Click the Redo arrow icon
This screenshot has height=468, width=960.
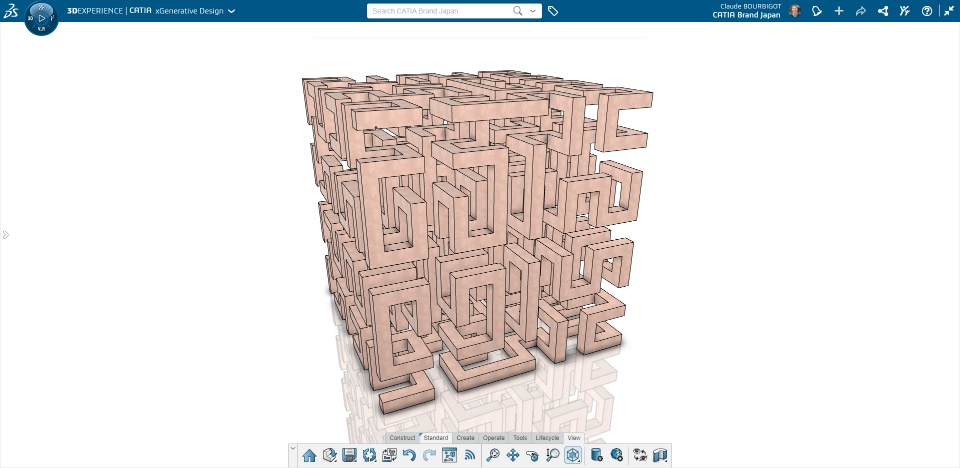coord(430,455)
